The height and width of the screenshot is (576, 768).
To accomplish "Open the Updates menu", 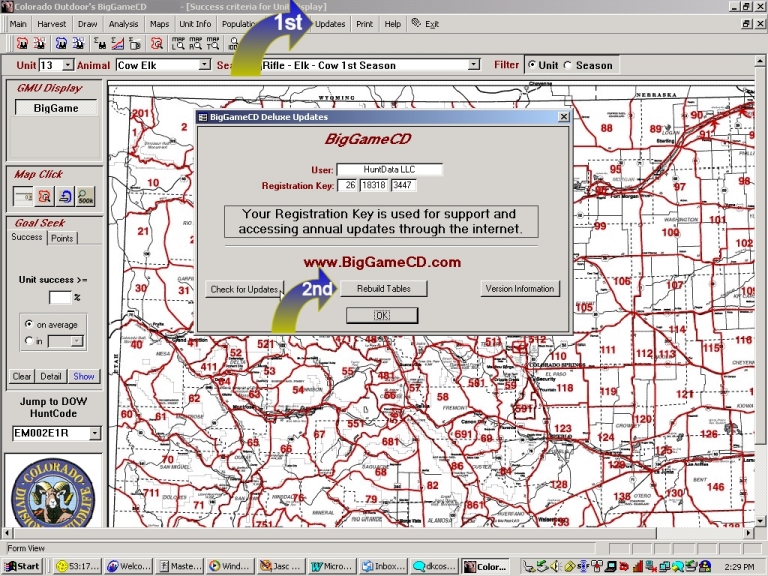I will pyautogui.click(x=330, y=24).
